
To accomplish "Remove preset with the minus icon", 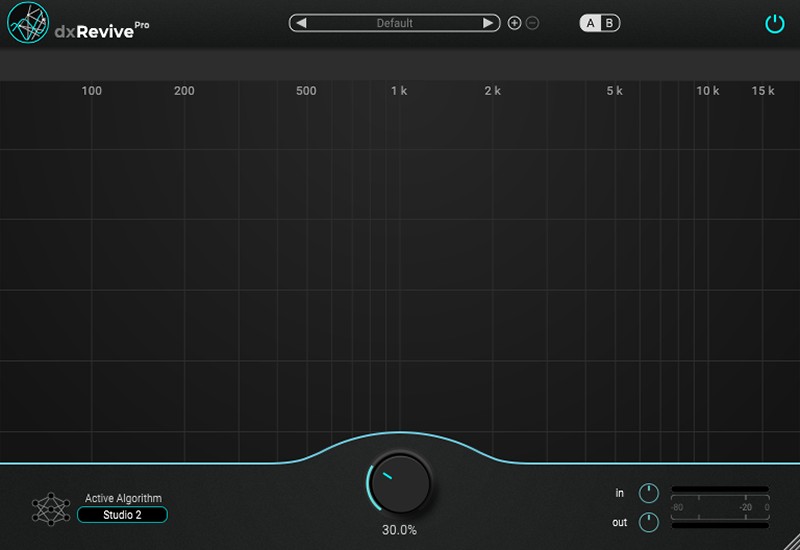I will point(532,23).
